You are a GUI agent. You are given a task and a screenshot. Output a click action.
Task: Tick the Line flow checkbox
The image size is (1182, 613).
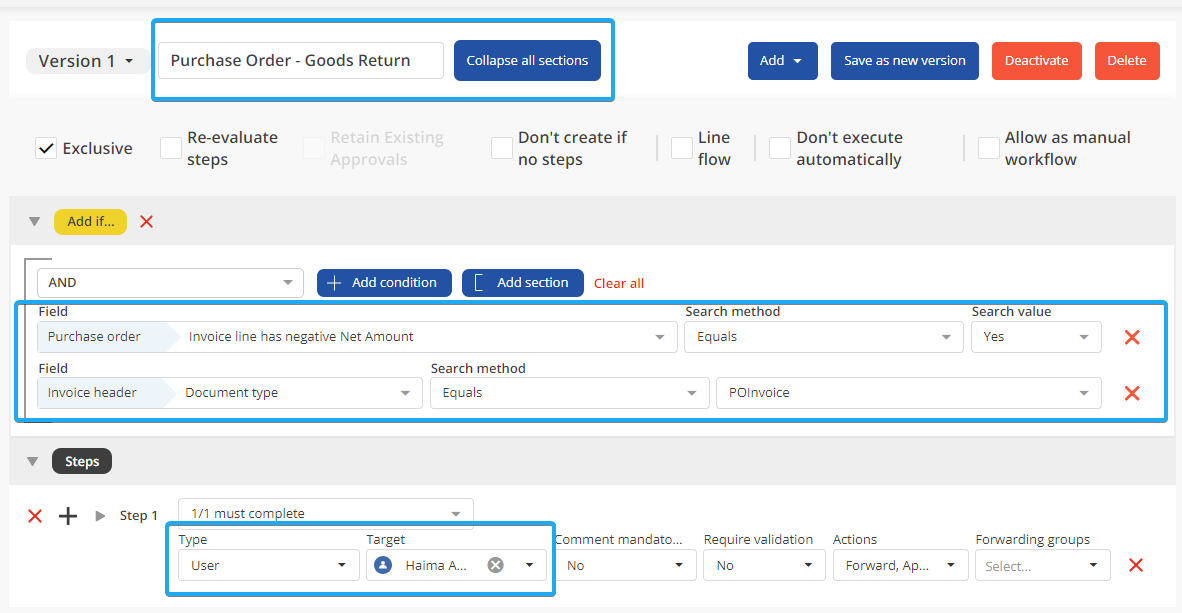[x=681, y=148]
